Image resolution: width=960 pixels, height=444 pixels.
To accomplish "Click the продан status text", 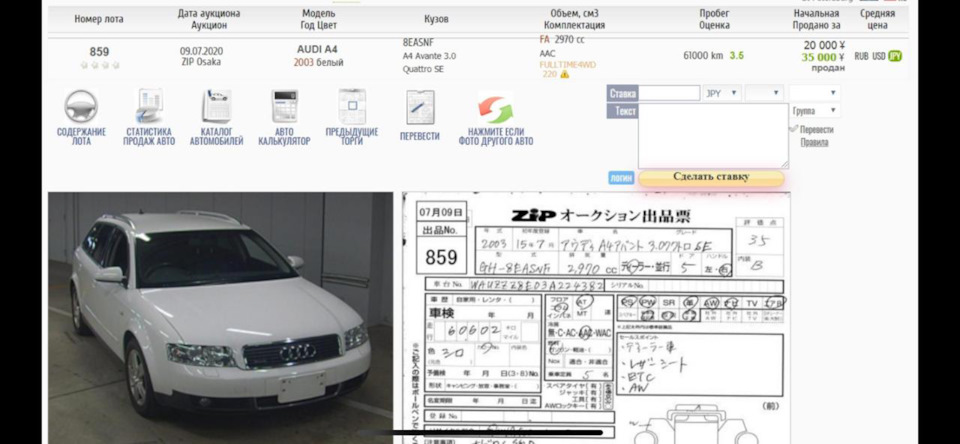I will pyautogui.click(x=828, y=68).
